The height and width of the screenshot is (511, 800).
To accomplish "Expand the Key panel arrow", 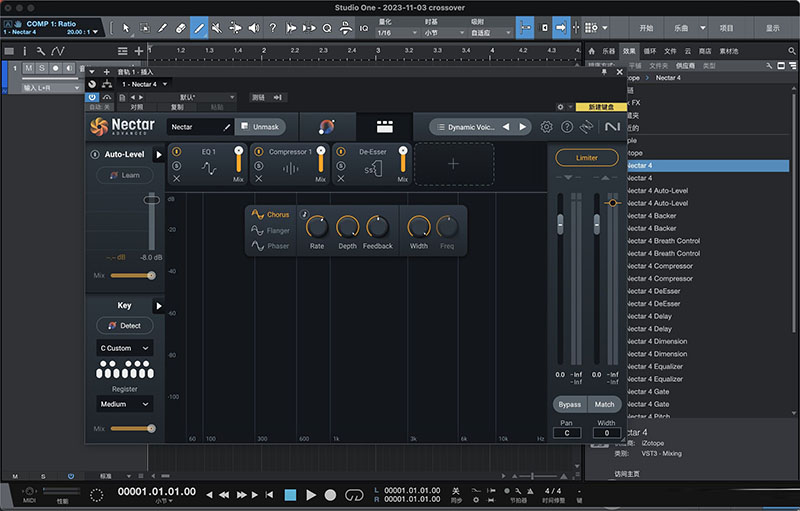I will pos(159,306).
